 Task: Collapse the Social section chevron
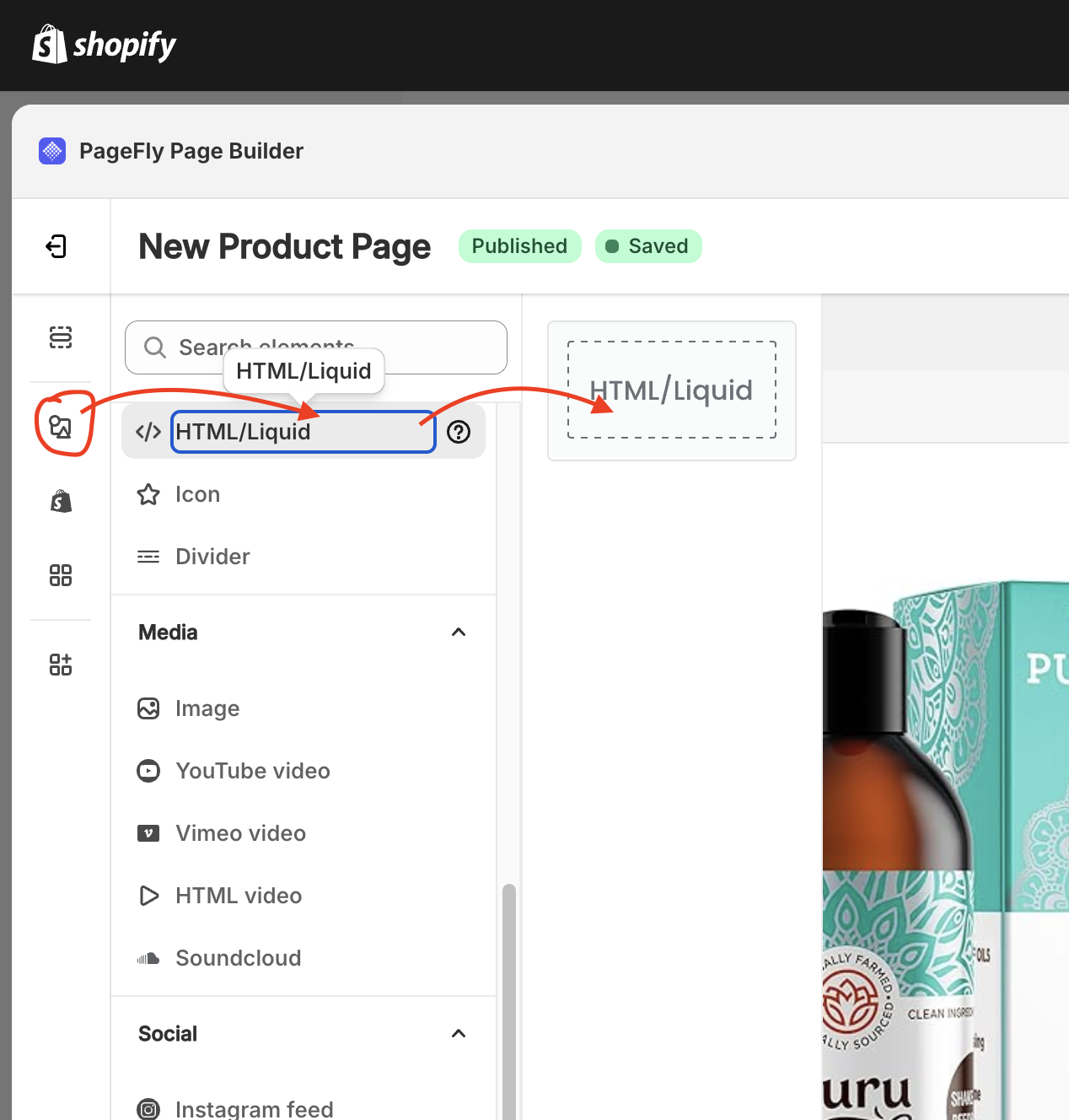(459, 1034)
